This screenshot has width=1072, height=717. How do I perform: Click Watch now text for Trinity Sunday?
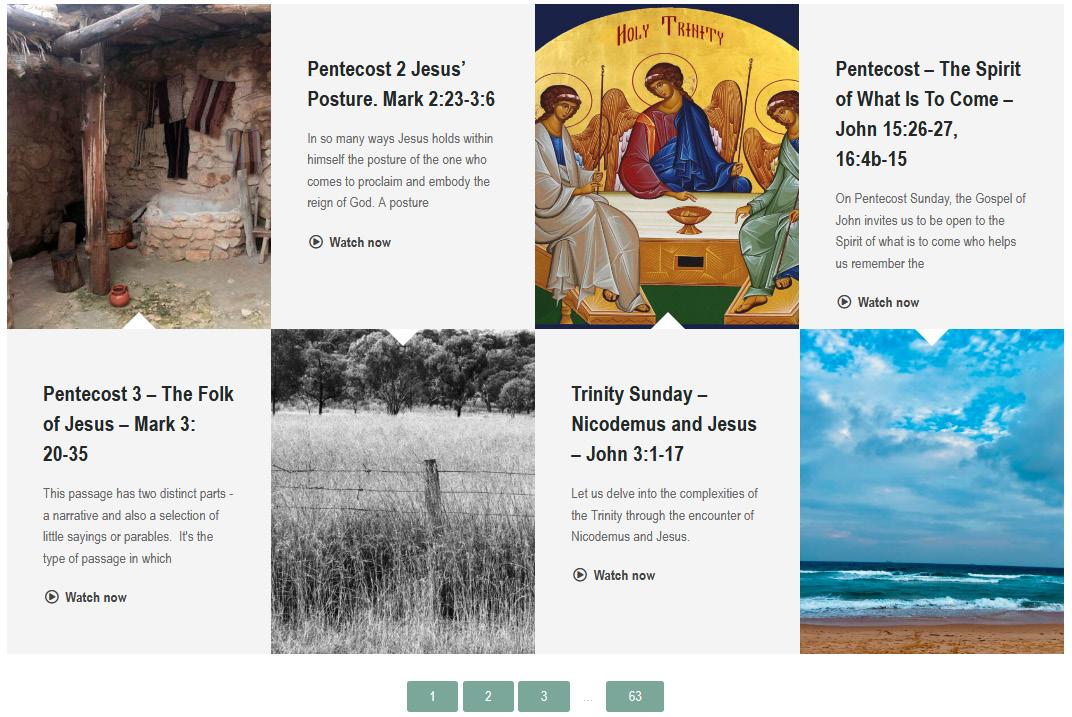[x=624, y=576]
